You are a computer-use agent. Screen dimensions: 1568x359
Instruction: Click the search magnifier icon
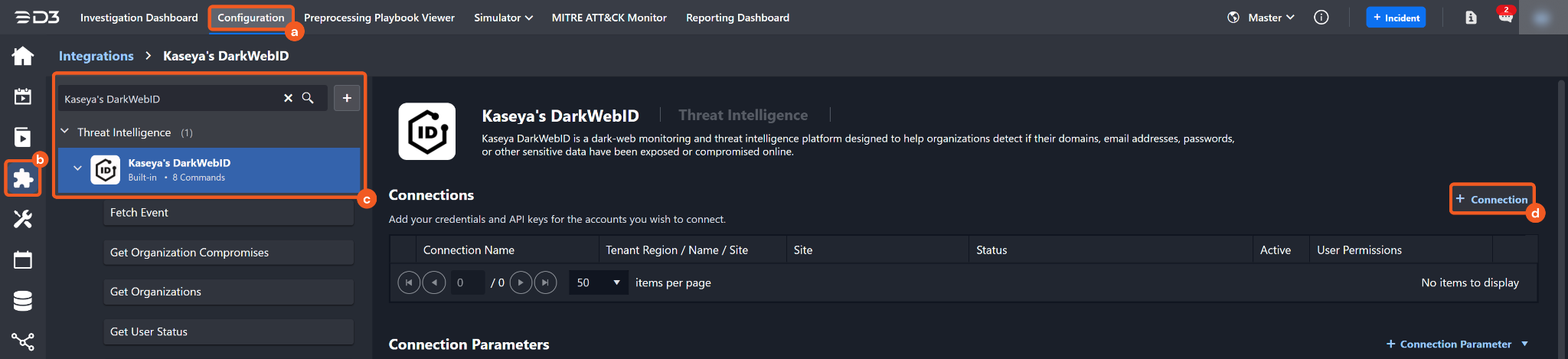[x=308, y=98]
